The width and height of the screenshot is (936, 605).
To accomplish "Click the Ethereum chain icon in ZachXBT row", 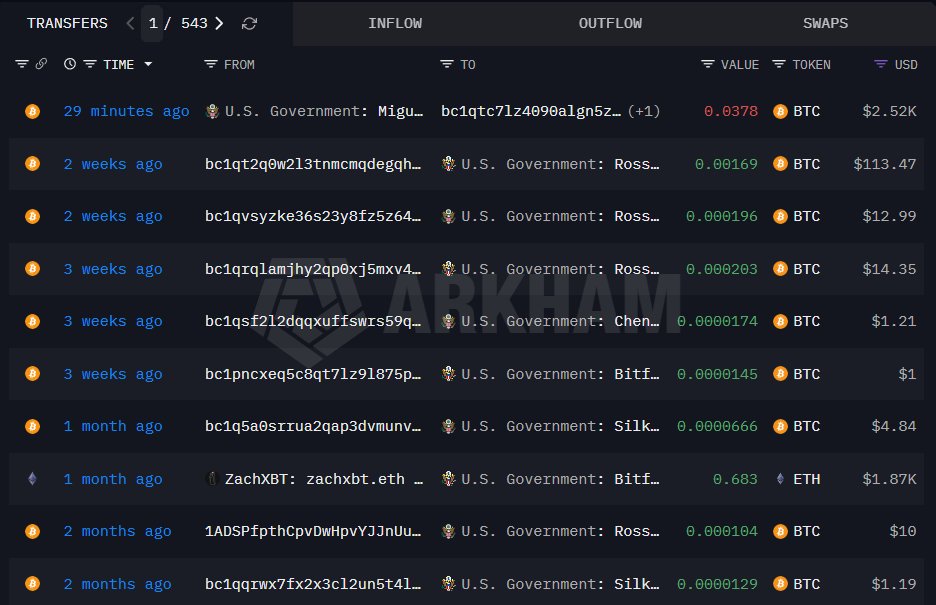I will [x=33, y=479].
